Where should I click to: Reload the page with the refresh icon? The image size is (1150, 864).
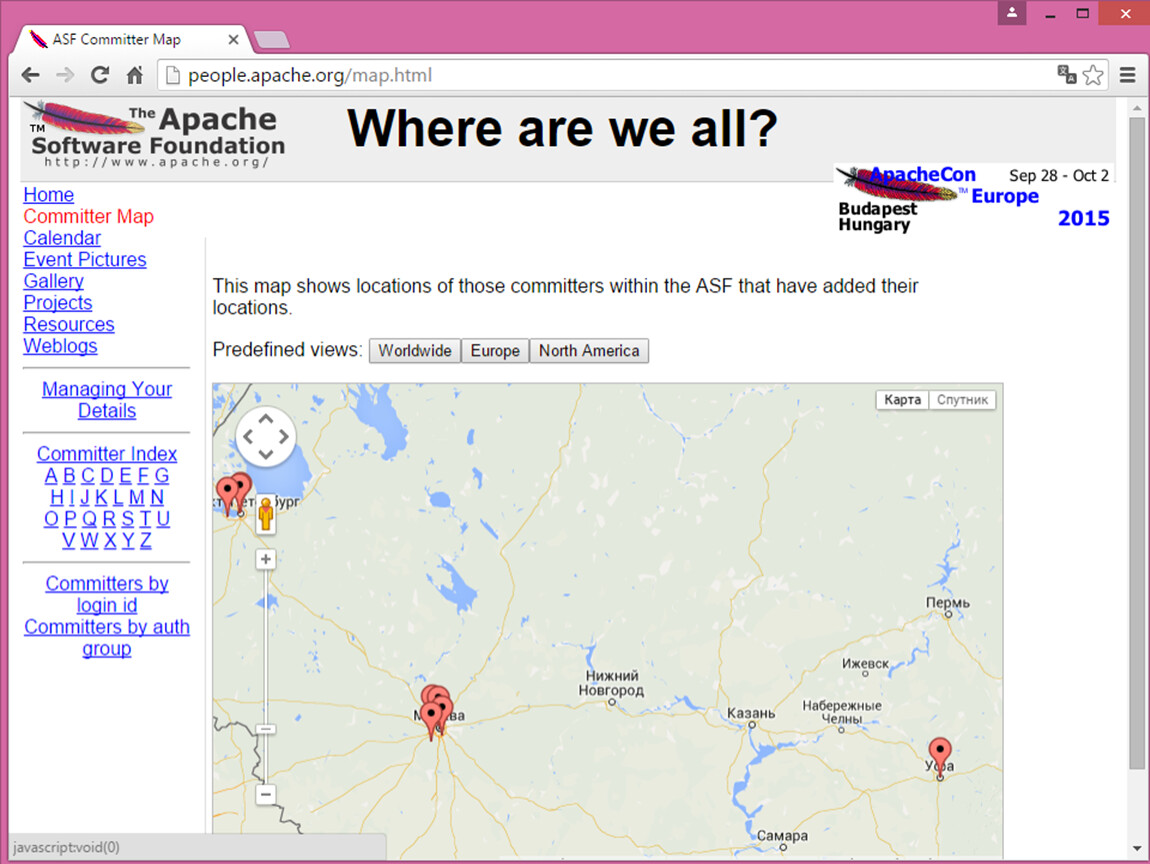click(99, 75)
